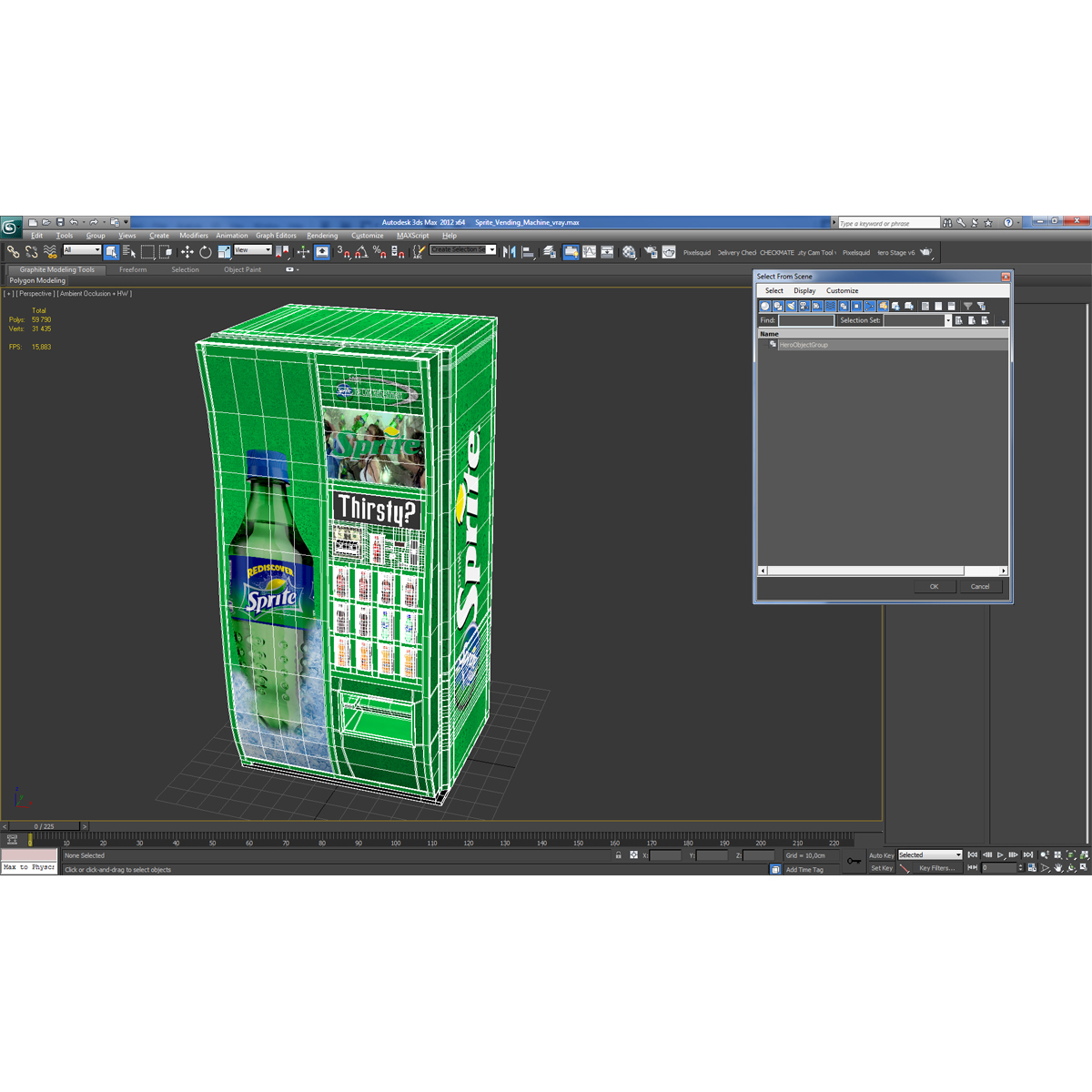This screenshot has width=1092, height=1092.
Task: Open the Key Filters dialog
Action: (x=937, y=868)
